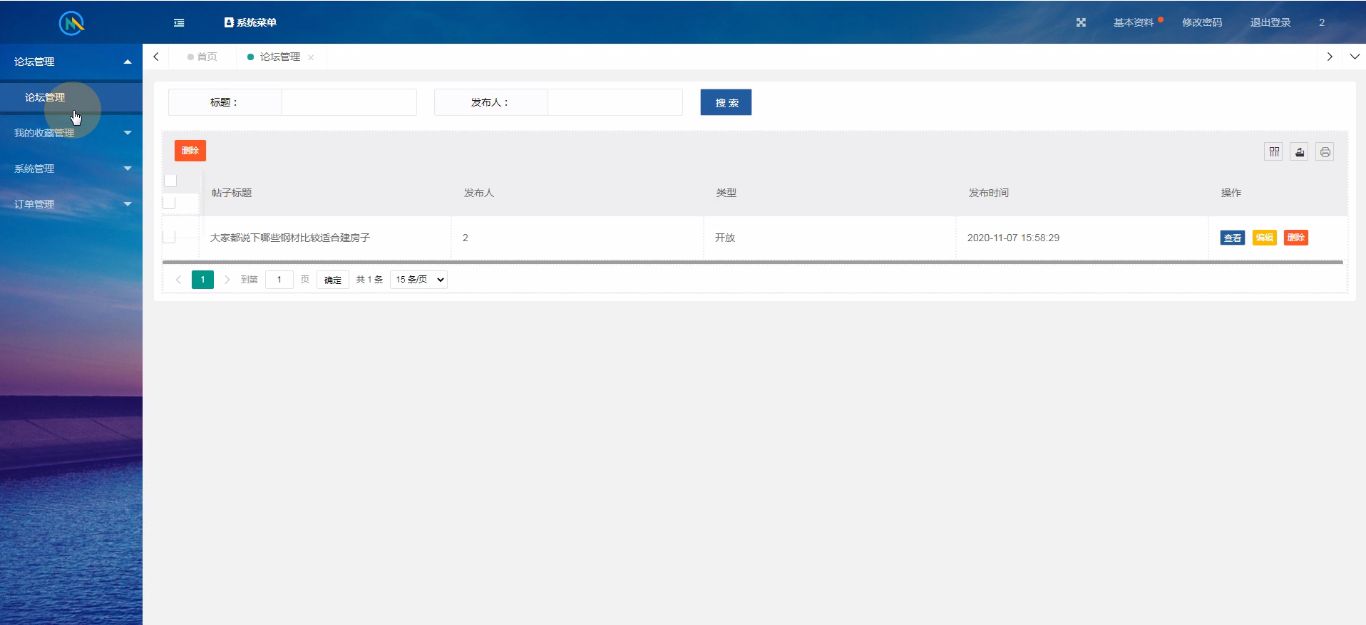Click the 类型 column header

point(726,193)
